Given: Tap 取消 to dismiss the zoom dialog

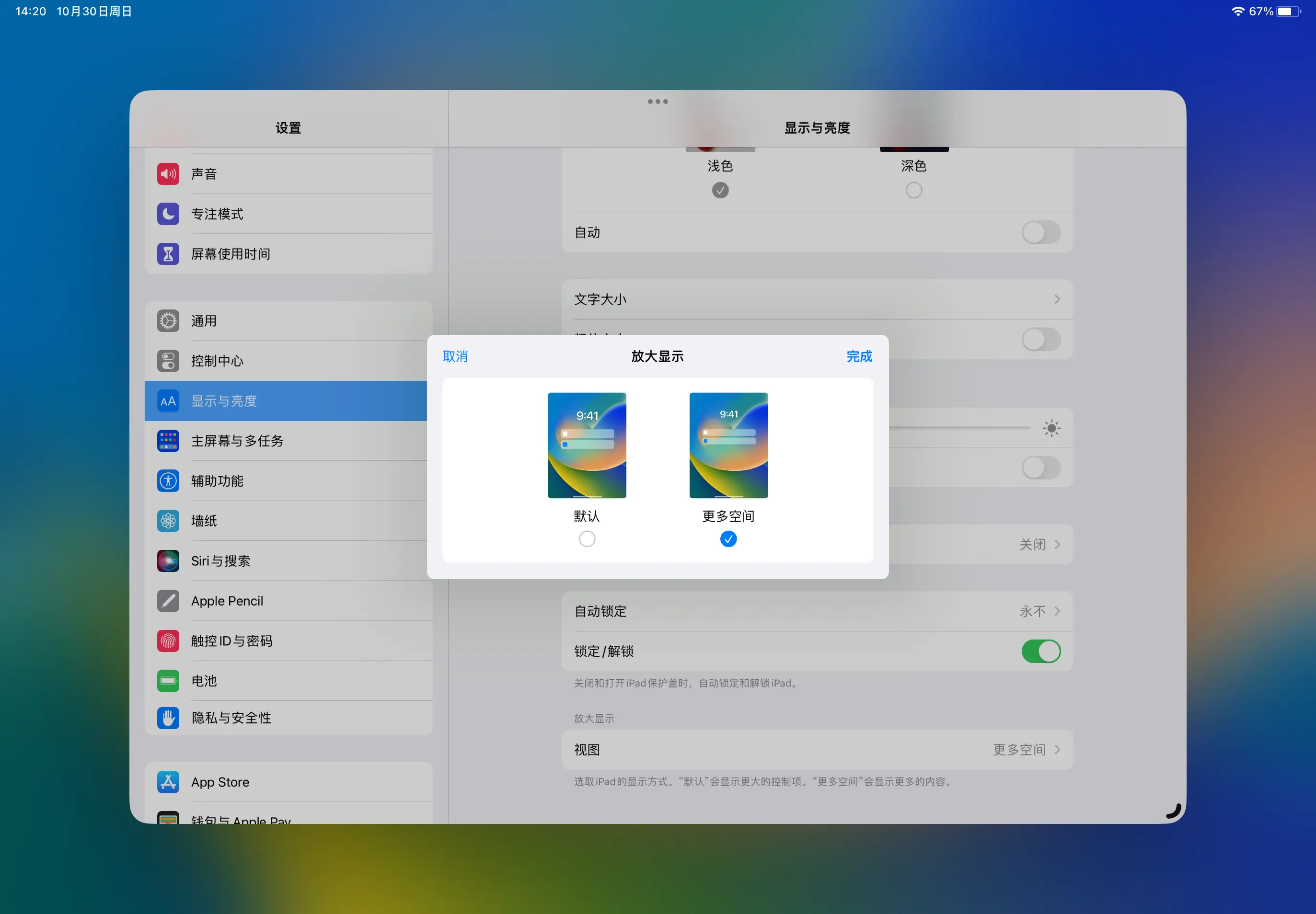Looking at the screenshot, I should (x=455, y=356).
